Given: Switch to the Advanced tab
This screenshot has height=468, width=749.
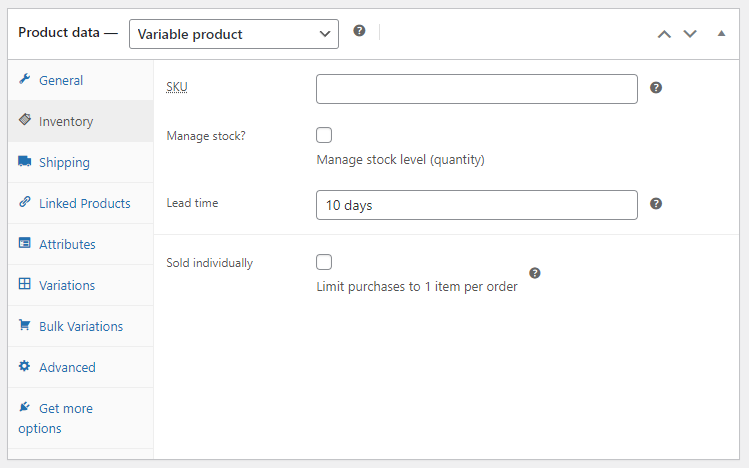Looking at the screenshot, I should (x=81, y=368).
